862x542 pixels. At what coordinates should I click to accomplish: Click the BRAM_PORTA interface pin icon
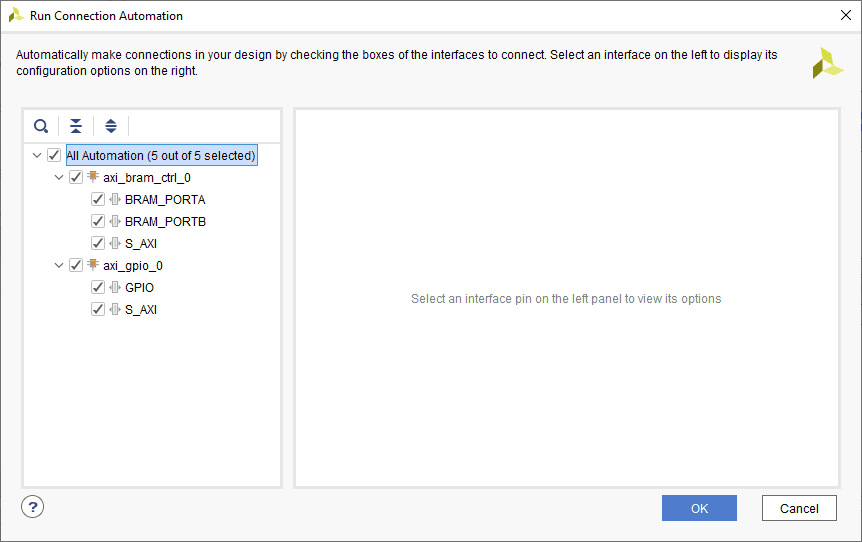point(115,200)
